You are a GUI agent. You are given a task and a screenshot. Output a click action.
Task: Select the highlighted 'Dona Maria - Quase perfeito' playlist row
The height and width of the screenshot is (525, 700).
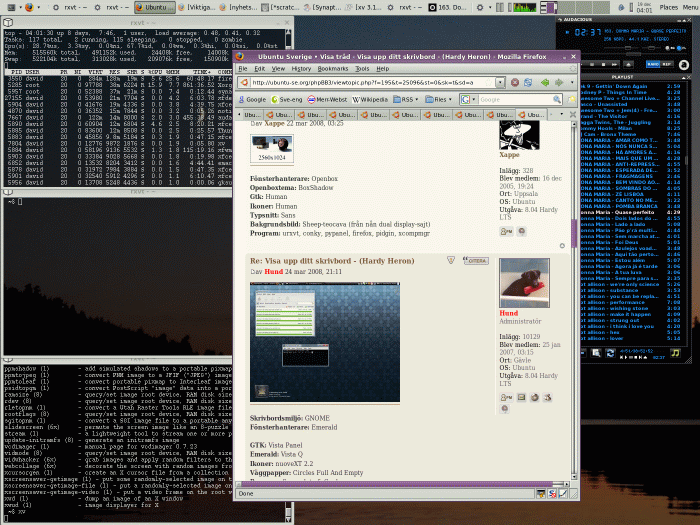coord(630,212)
